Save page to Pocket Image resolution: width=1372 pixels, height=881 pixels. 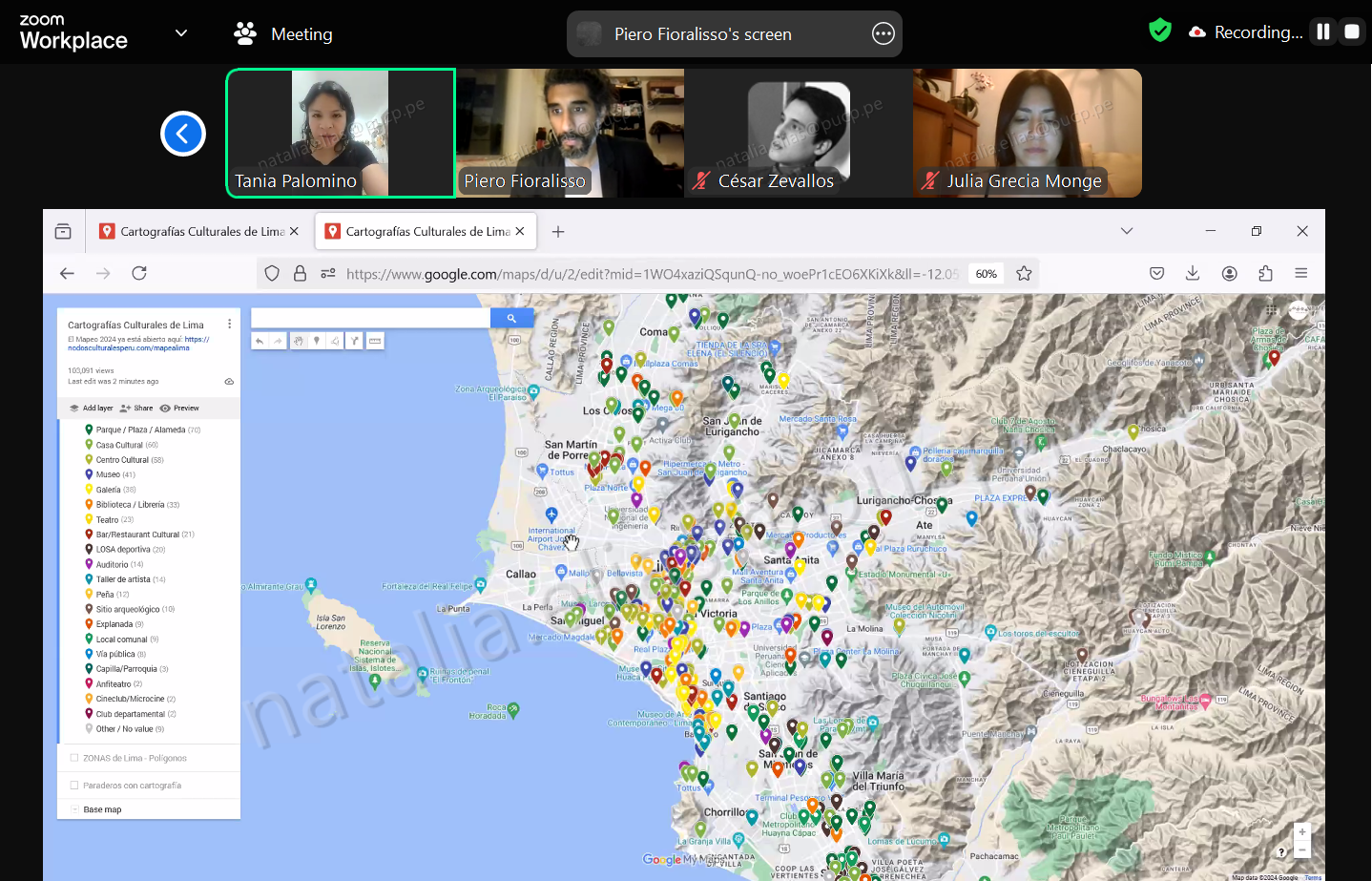(x=1156, y=273)
